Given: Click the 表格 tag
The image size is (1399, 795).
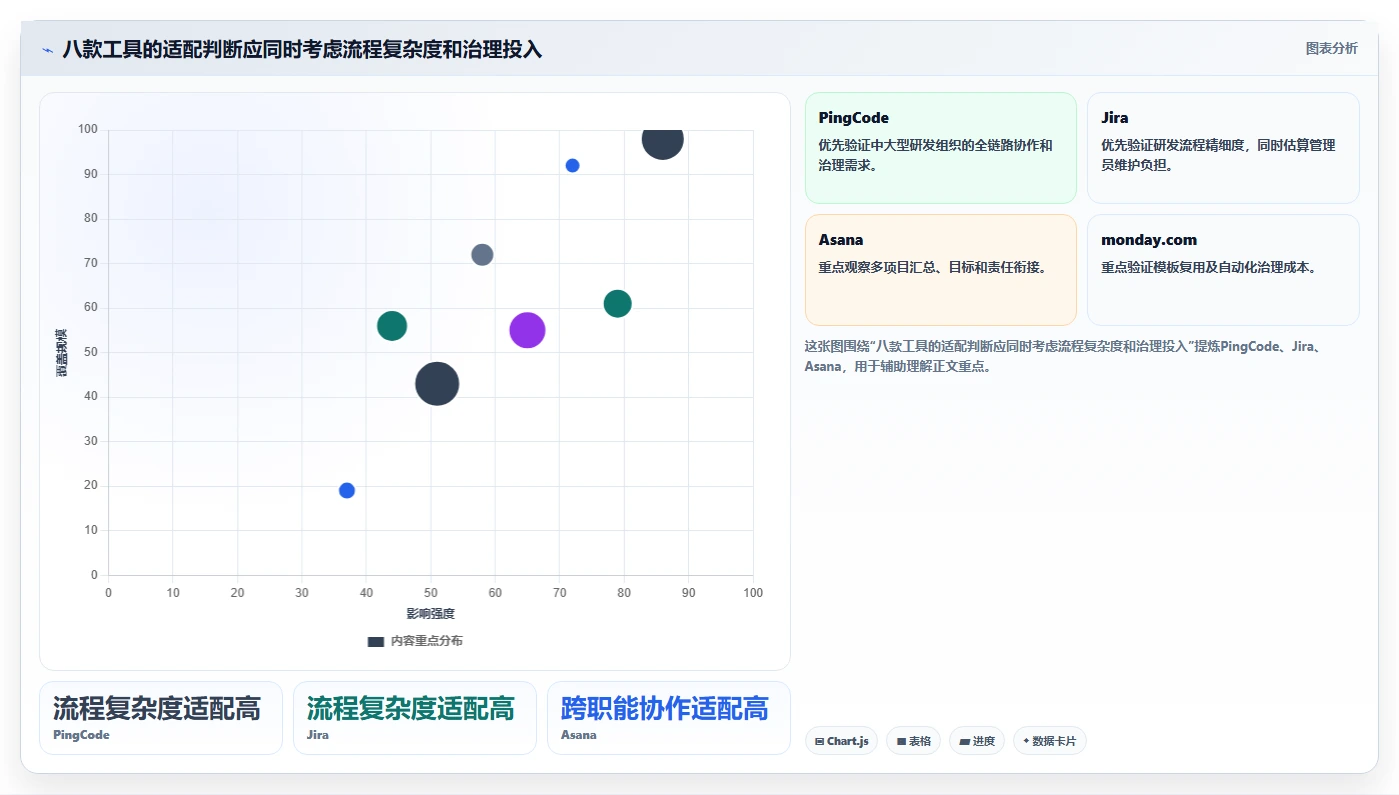Looking at the screenshot, I should pos(913,741).
